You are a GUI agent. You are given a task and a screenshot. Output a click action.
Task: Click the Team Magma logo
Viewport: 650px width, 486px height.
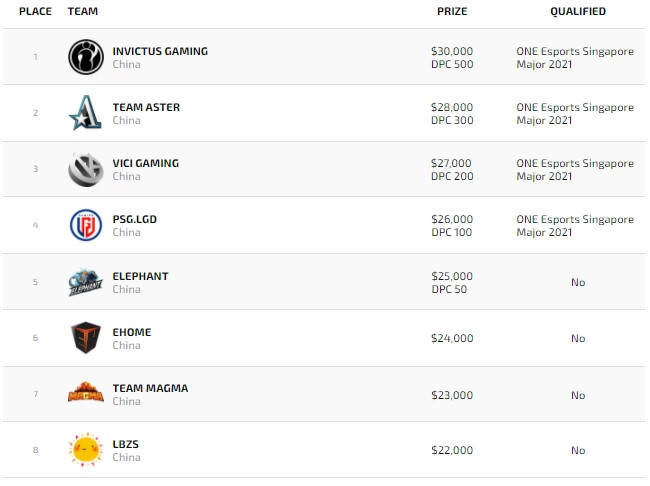(x=85, y=395)
